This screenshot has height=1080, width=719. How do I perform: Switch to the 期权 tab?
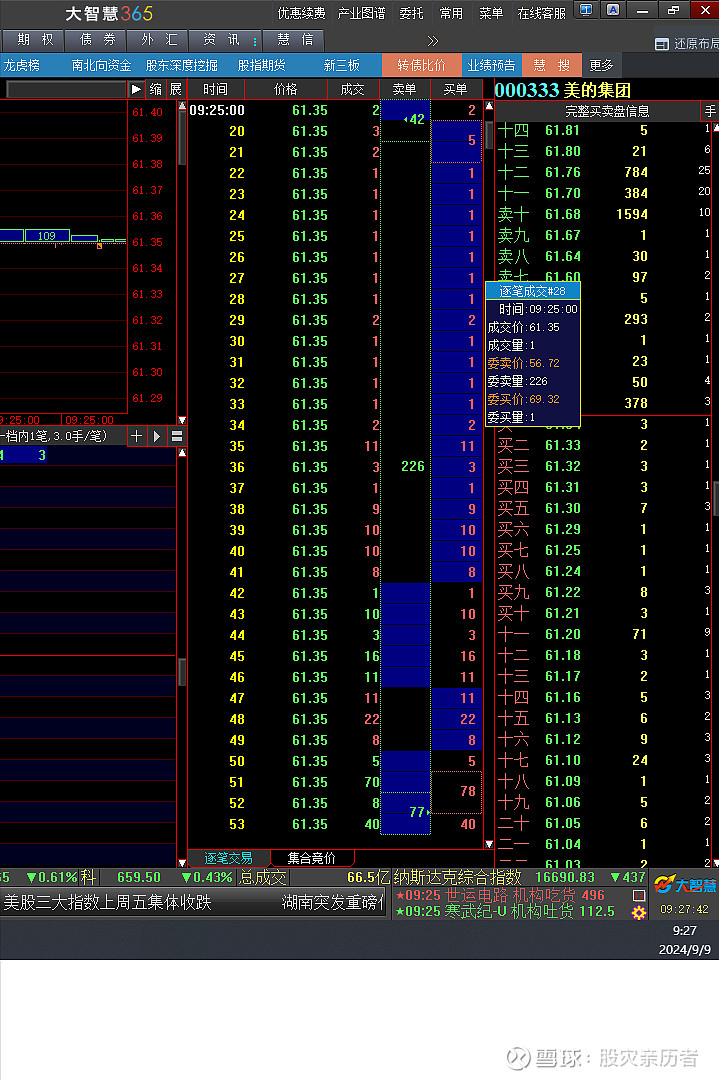click(35, 40)
